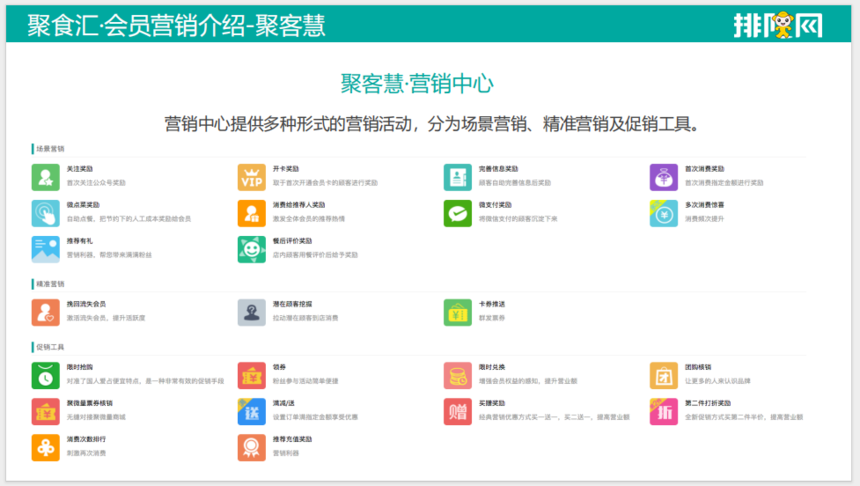Screen dimensions: 860x486
Task: Click the orange club 消费次数排行 icon
Action: [x=46, y=448]
